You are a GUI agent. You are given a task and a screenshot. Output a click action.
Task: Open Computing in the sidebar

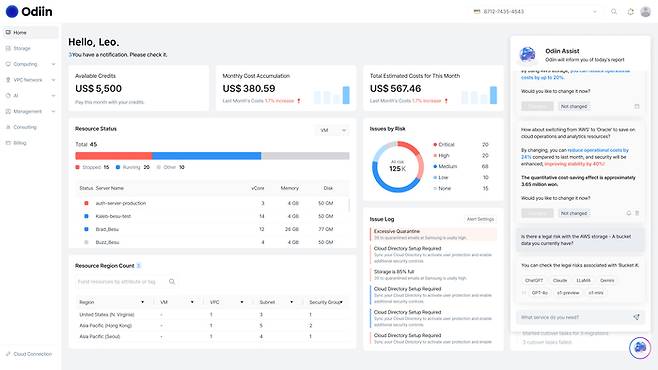[x=30, y=64]
